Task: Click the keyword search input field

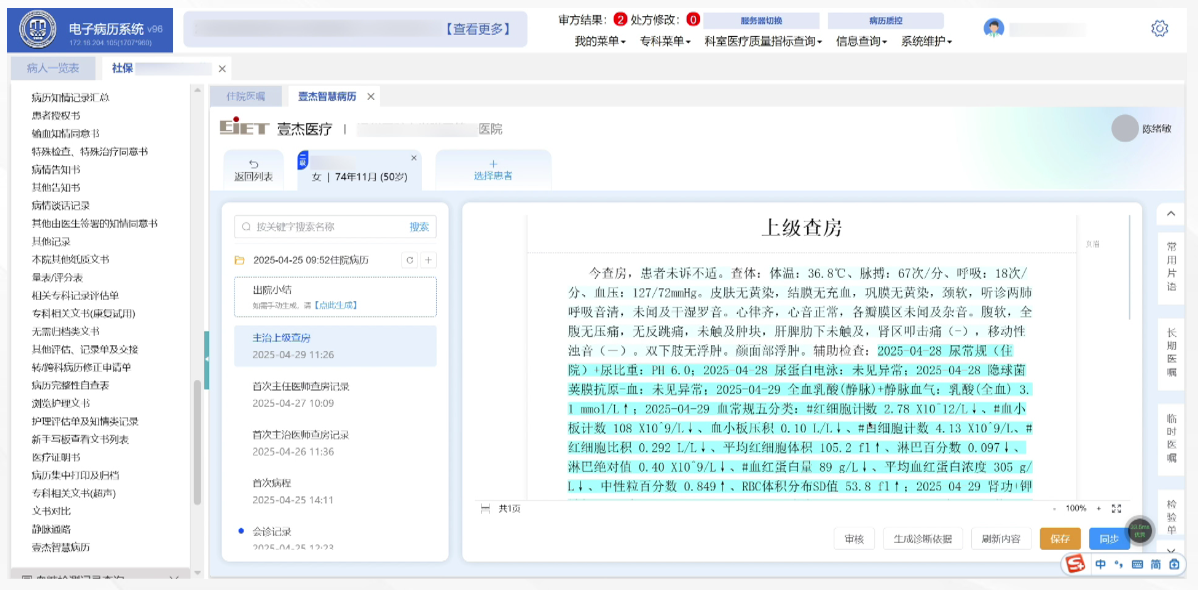Action: point(320,227)
